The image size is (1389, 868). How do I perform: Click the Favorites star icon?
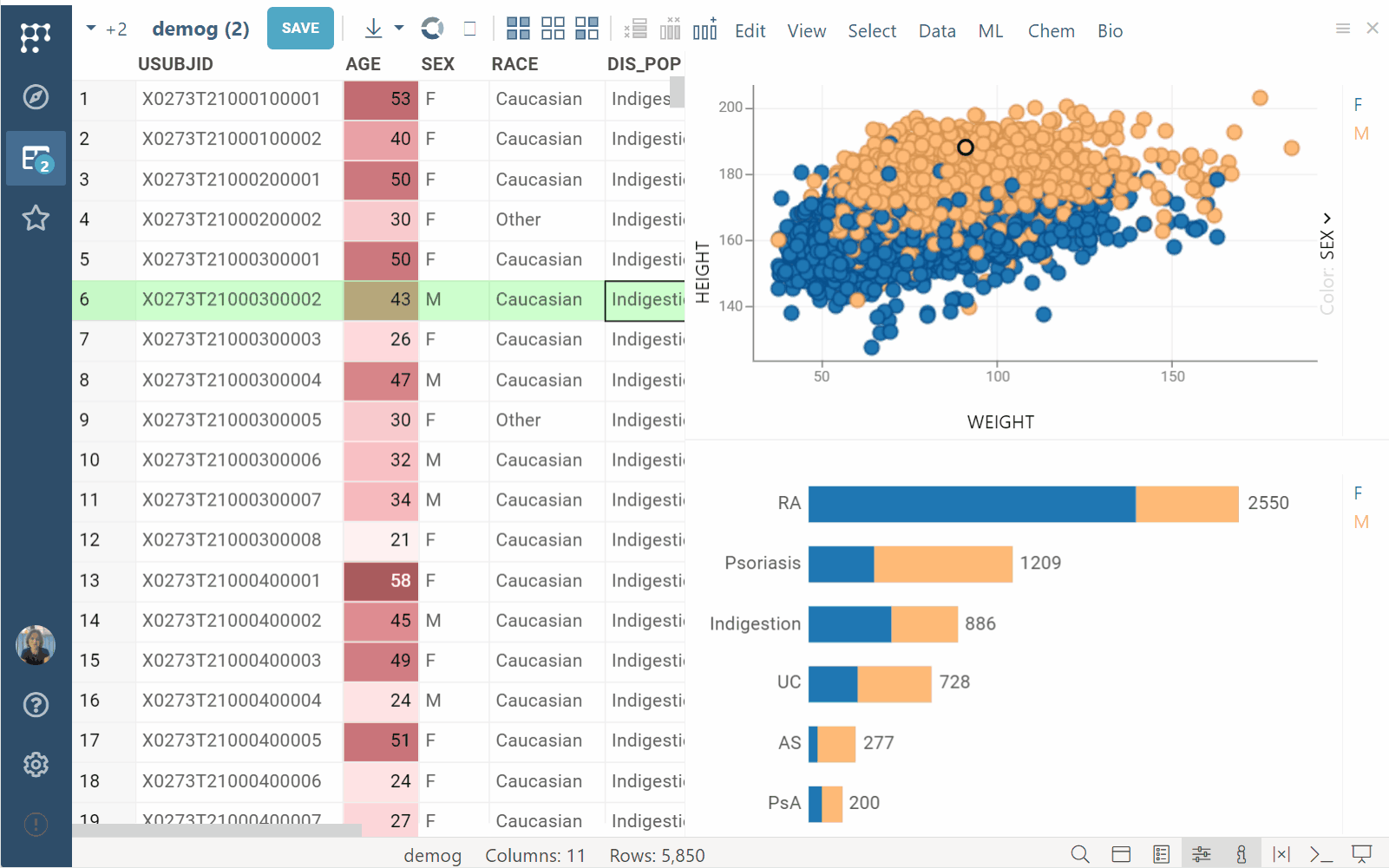36,218
